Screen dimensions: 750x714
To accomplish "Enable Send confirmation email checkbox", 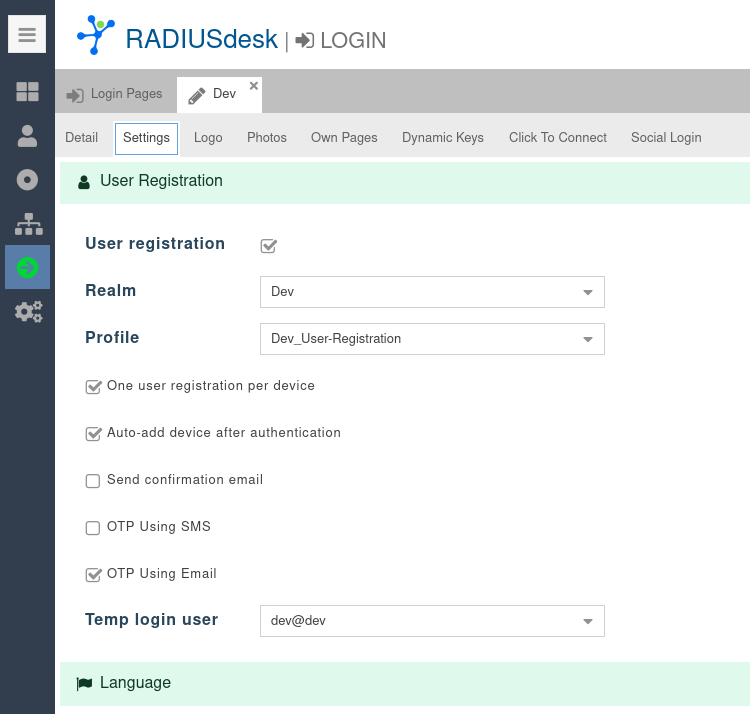I will pos(93,481).
